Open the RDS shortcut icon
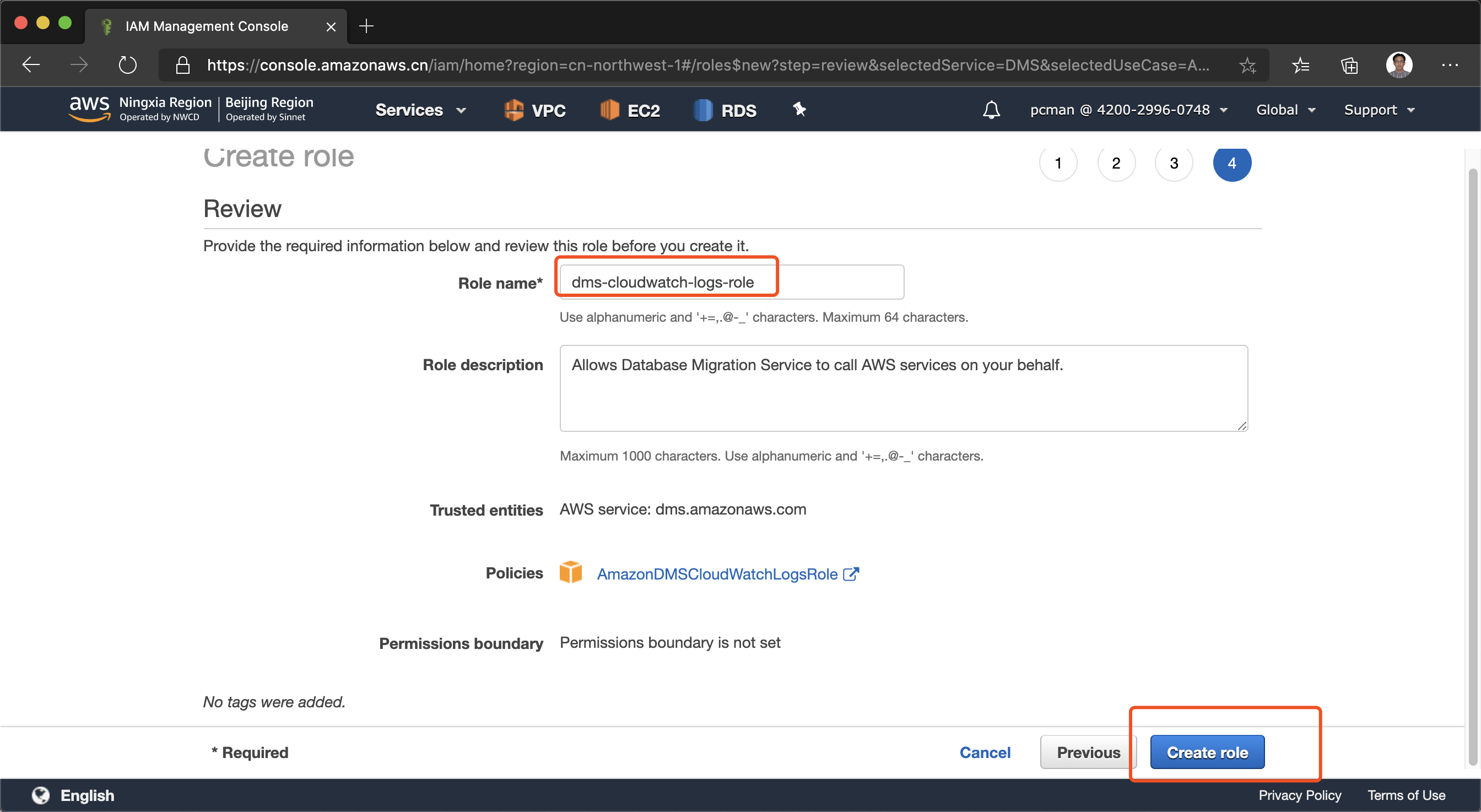 (x=702, y=110)
